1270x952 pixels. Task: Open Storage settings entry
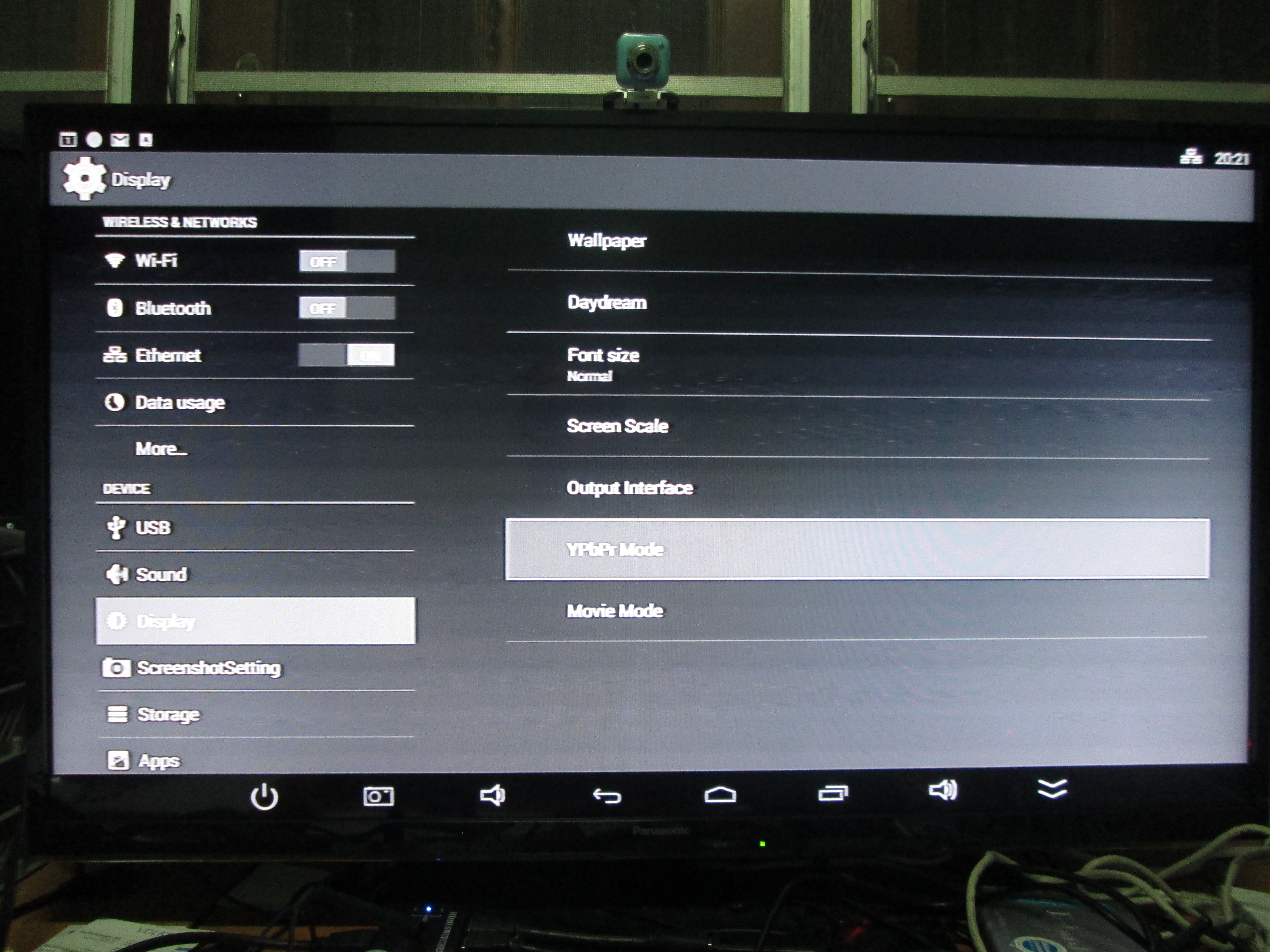(256, 715)
